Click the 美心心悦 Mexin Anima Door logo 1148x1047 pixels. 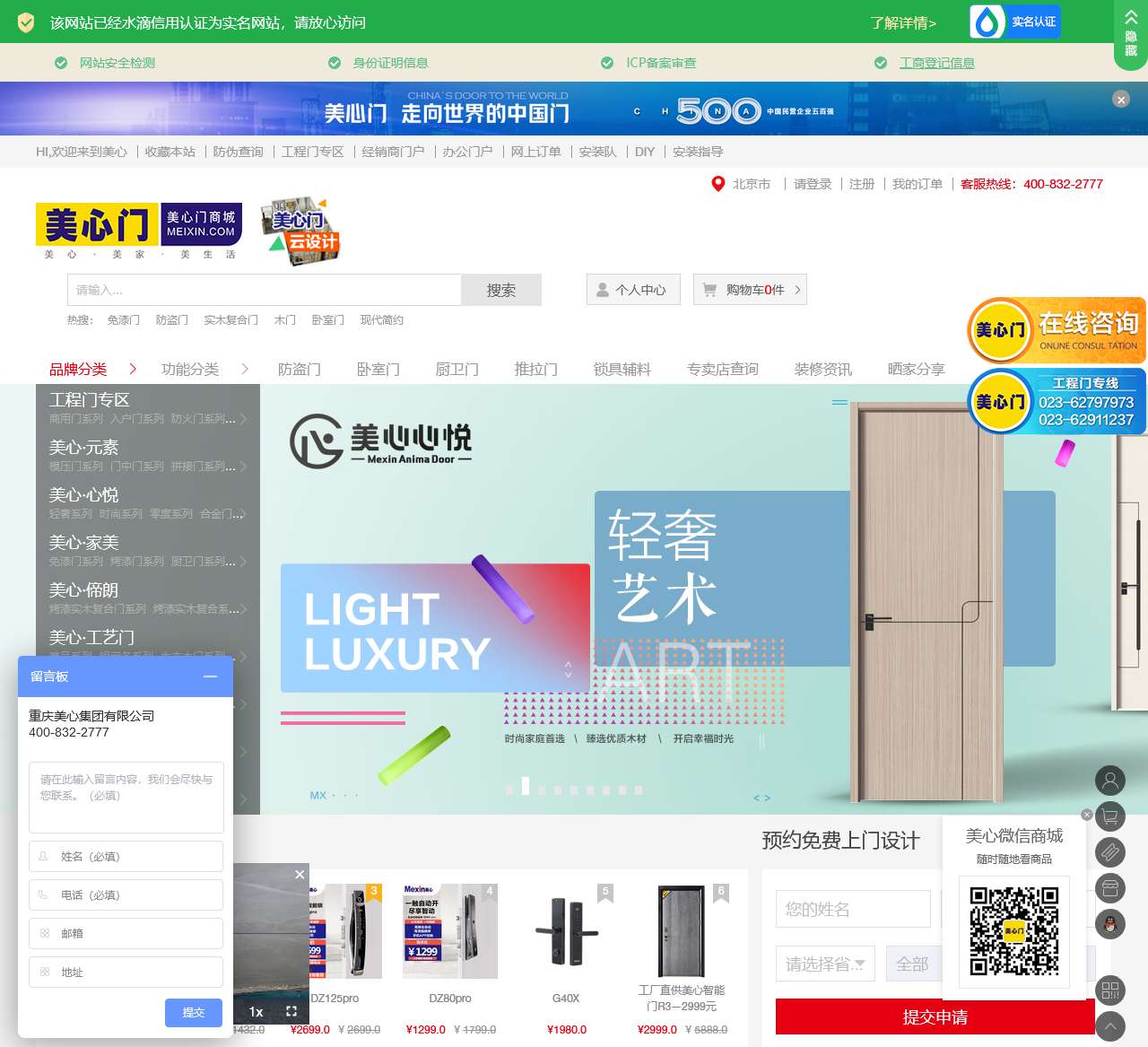click(x=381, y=441)
